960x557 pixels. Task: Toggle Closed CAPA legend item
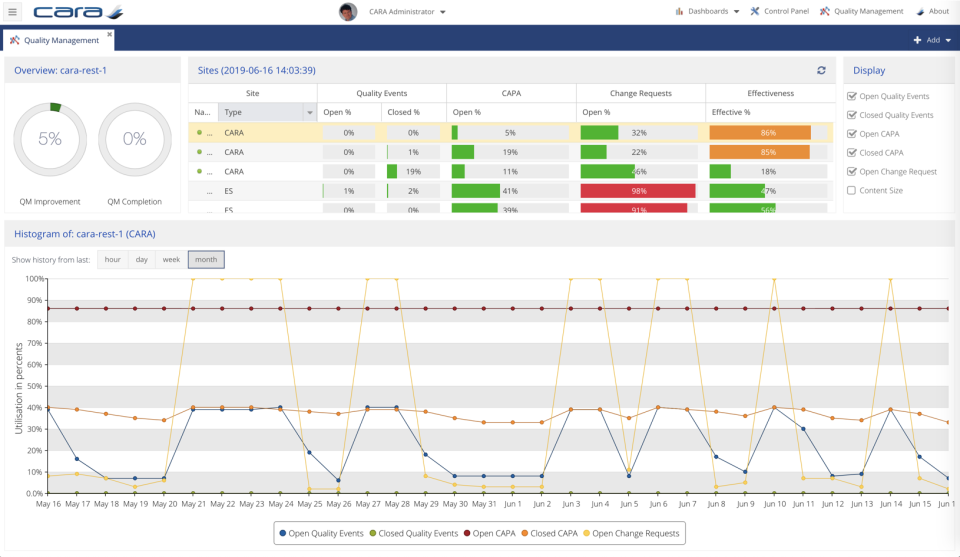point(549,533)
